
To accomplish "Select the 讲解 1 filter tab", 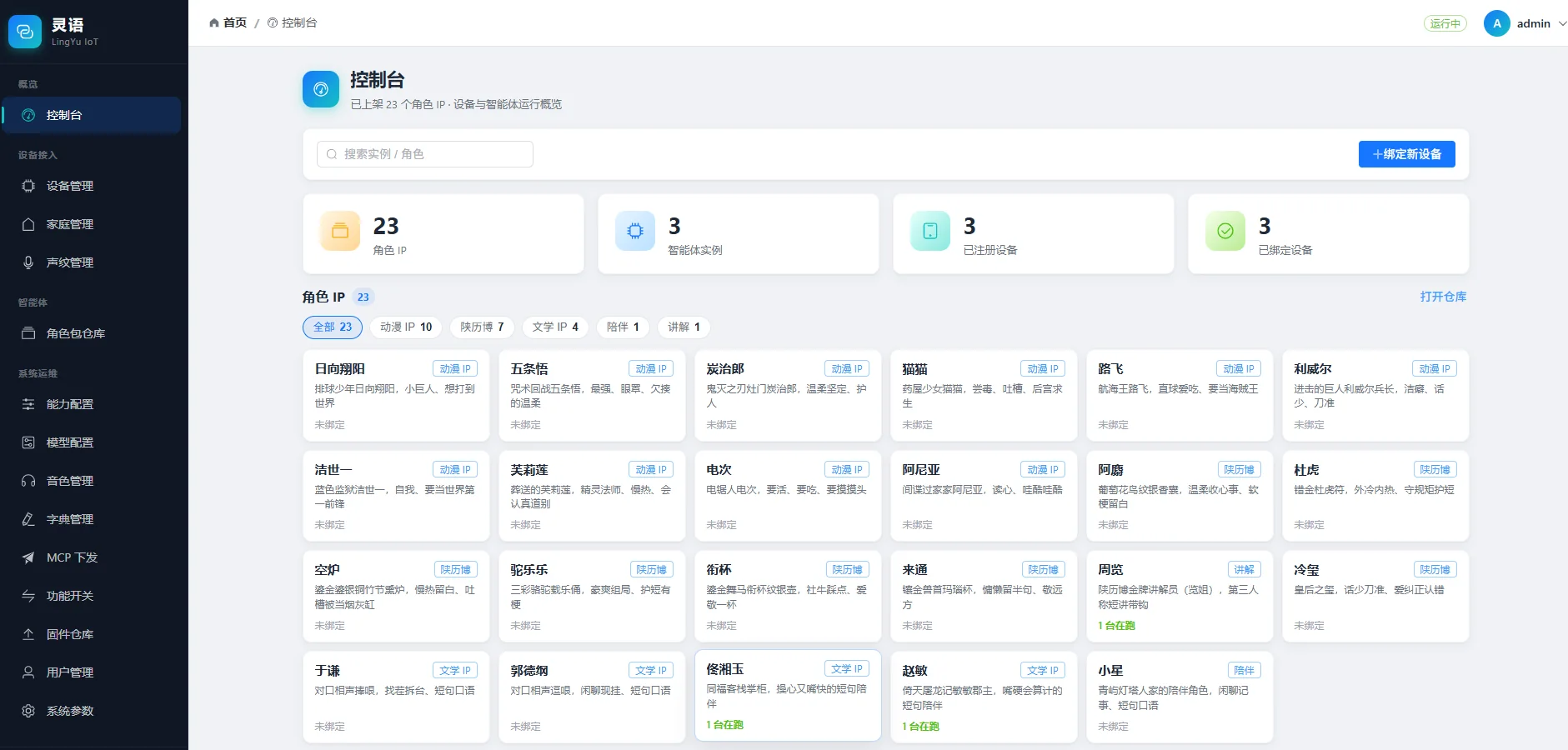I will point(684,327).
